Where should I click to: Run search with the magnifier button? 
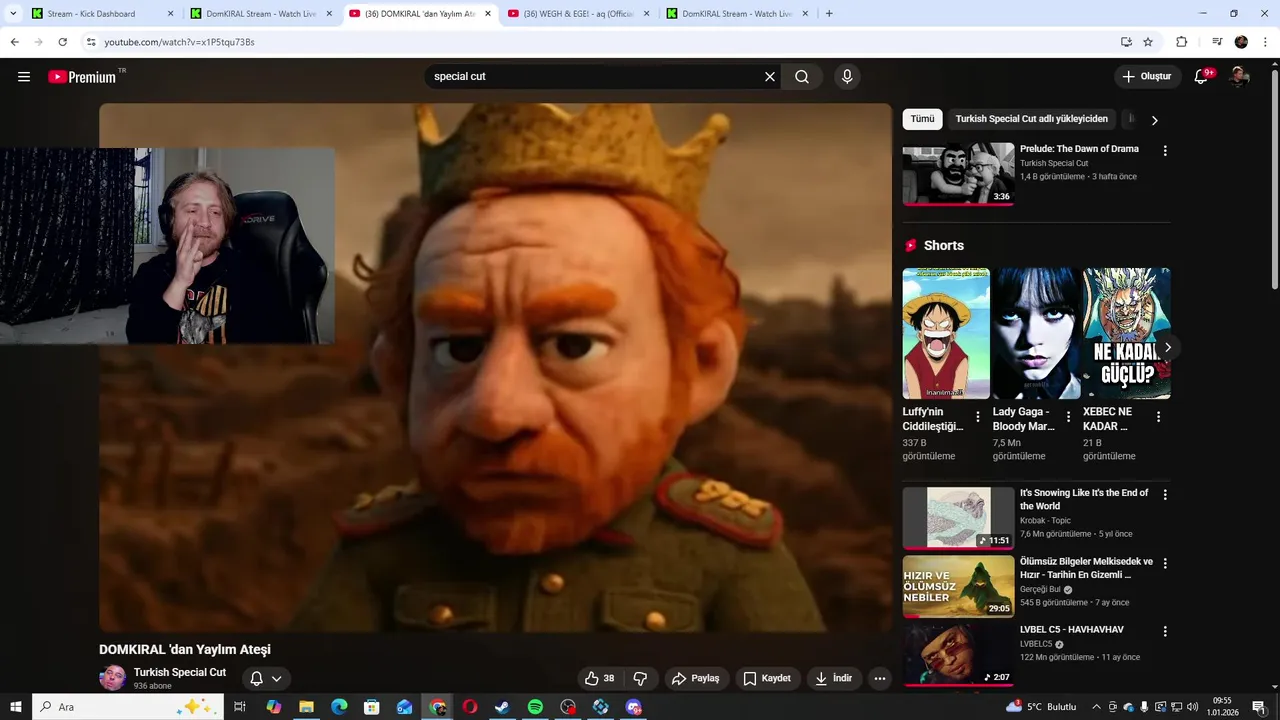pyautogui.click(x=802, y=77)
